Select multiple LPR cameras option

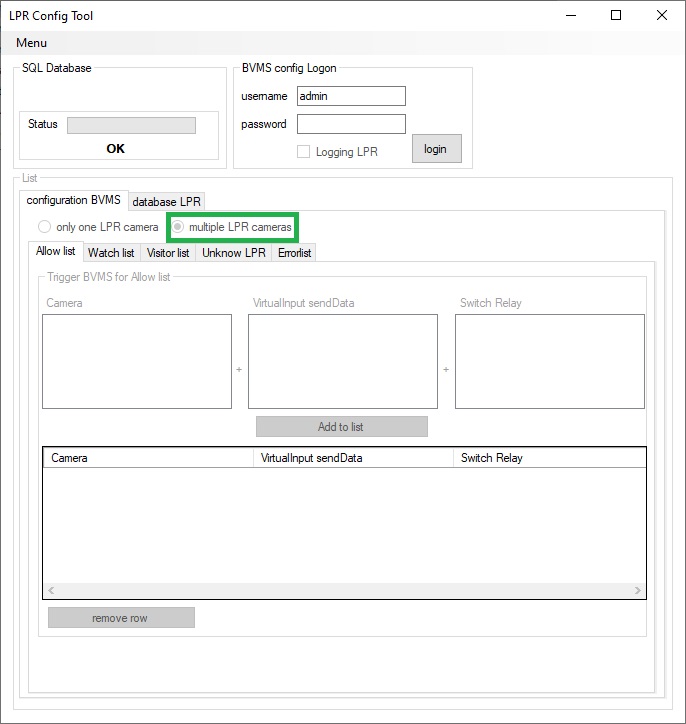click(179, 227)
